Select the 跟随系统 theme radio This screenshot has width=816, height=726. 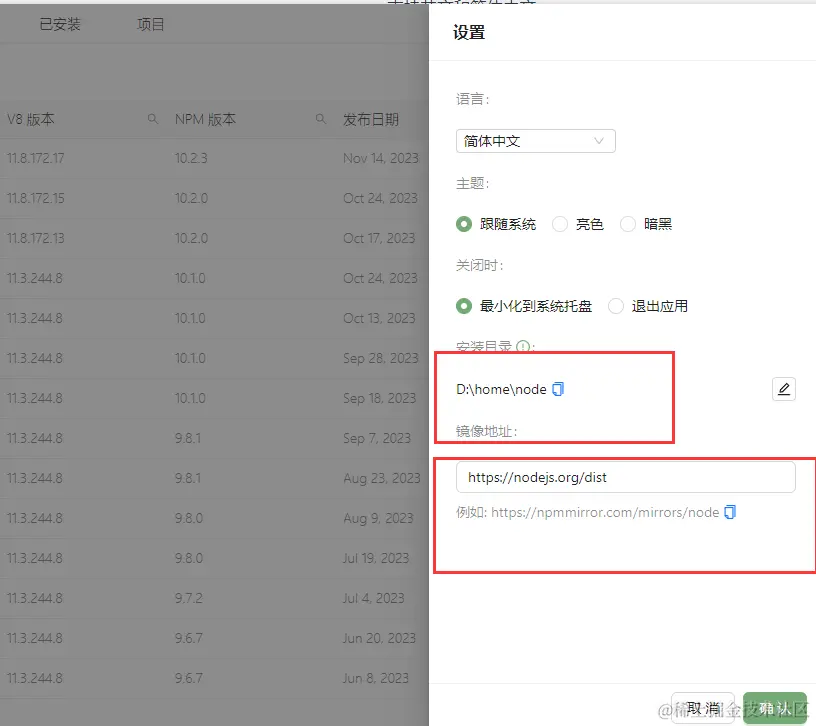pos(464,224)
